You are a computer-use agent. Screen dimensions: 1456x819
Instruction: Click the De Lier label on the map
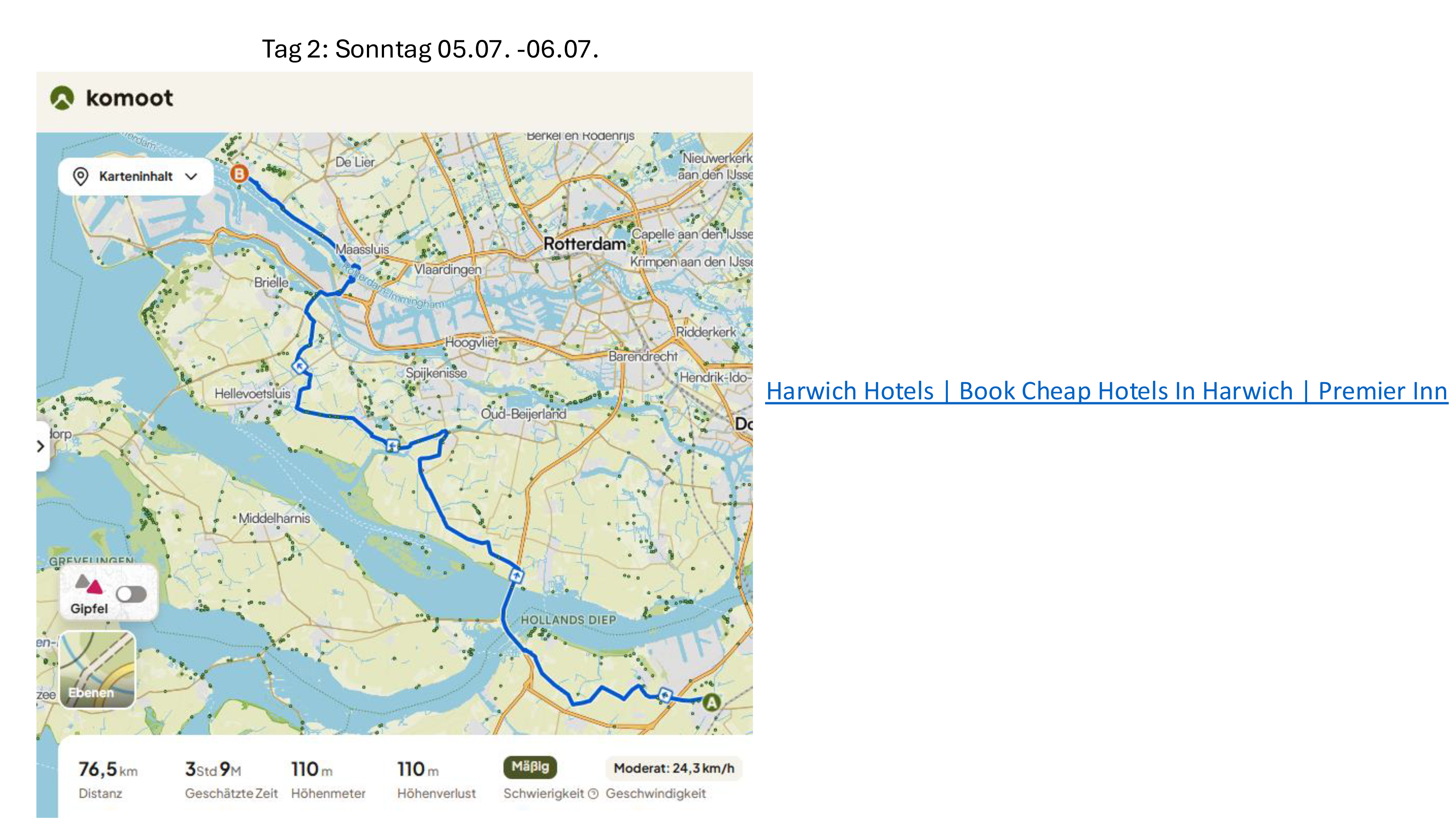coord(355,162)
